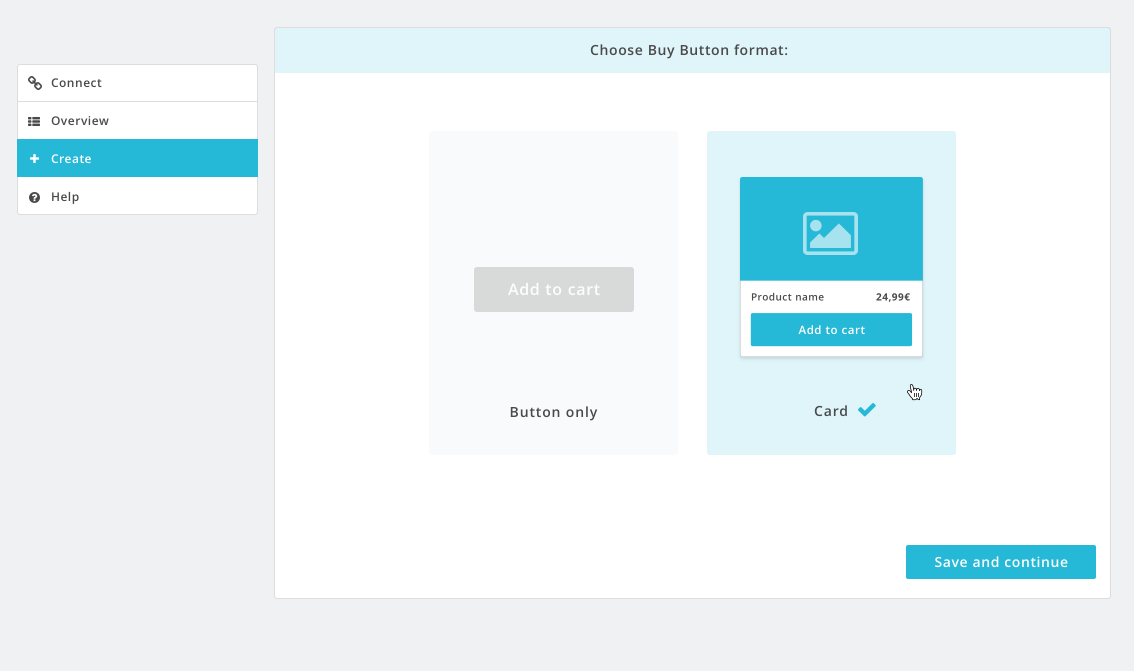Click the list icon beside Overview
Image resolution: width=1134 pixels, height=671 pixels.
pos(35,121)
